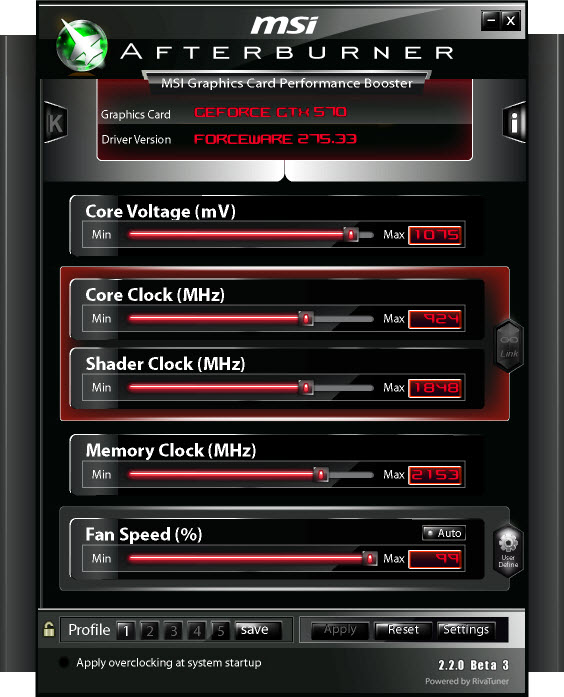Viewport: 564px width, 697px height.
Task: Open the Settings dialog
Action: tap(466, 630)
